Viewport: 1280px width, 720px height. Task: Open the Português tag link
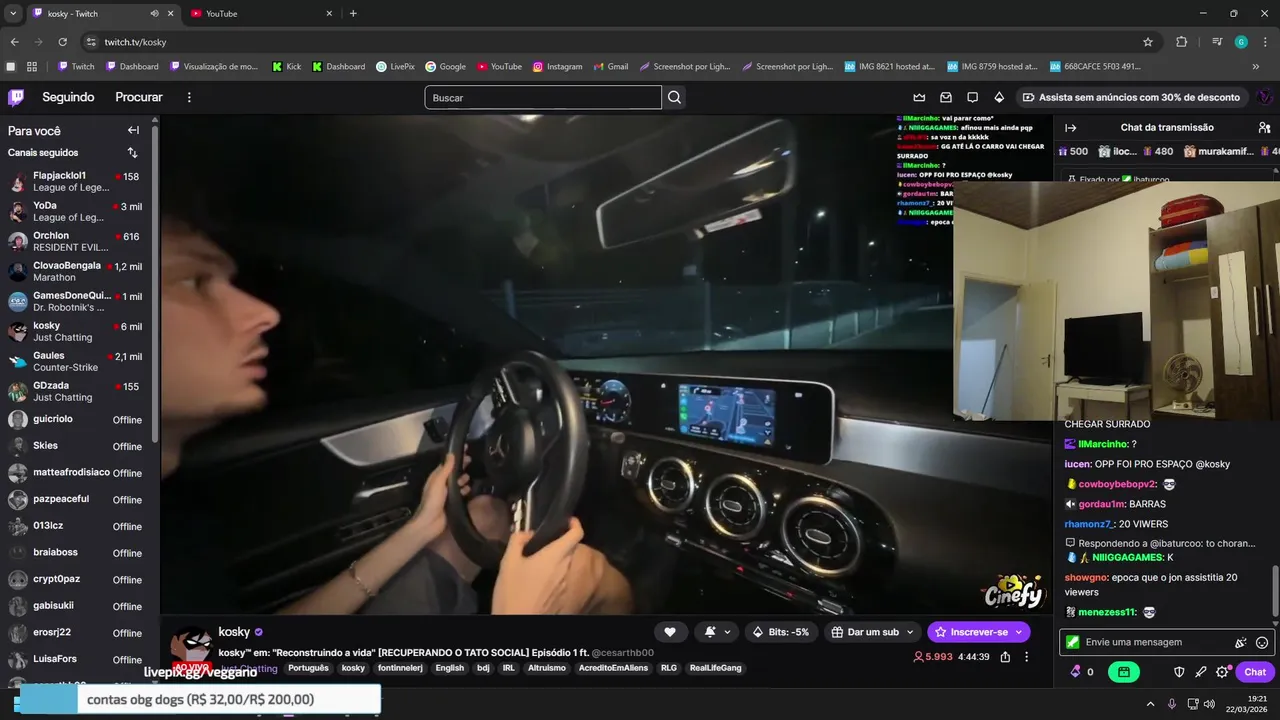(308, 668)
